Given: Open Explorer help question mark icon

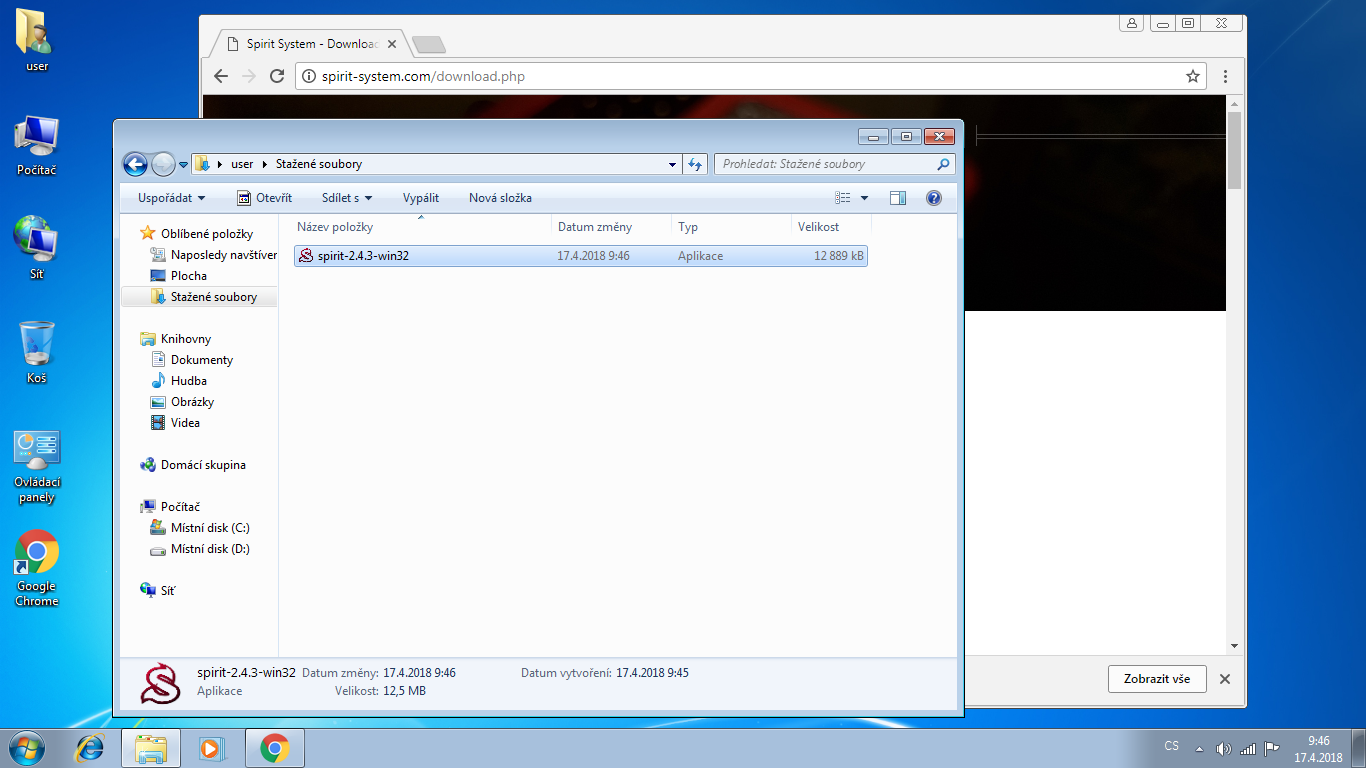Looking at the screenshot, I should coord(934,198).
